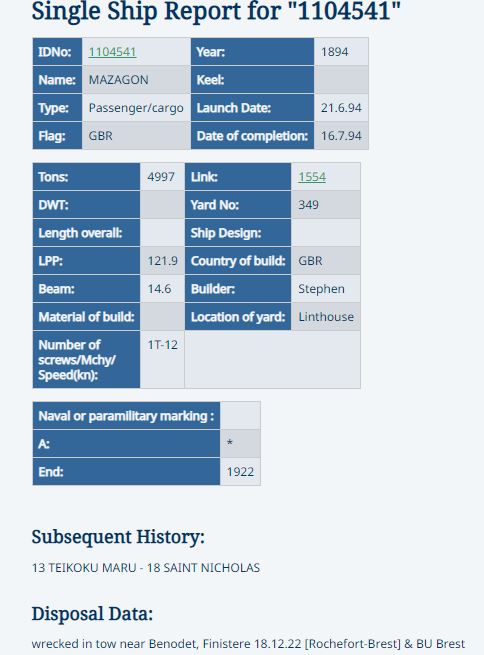Open the IDNo link 1104541
The width and height of the screenshot is (484, 655).
pos(112,52)
